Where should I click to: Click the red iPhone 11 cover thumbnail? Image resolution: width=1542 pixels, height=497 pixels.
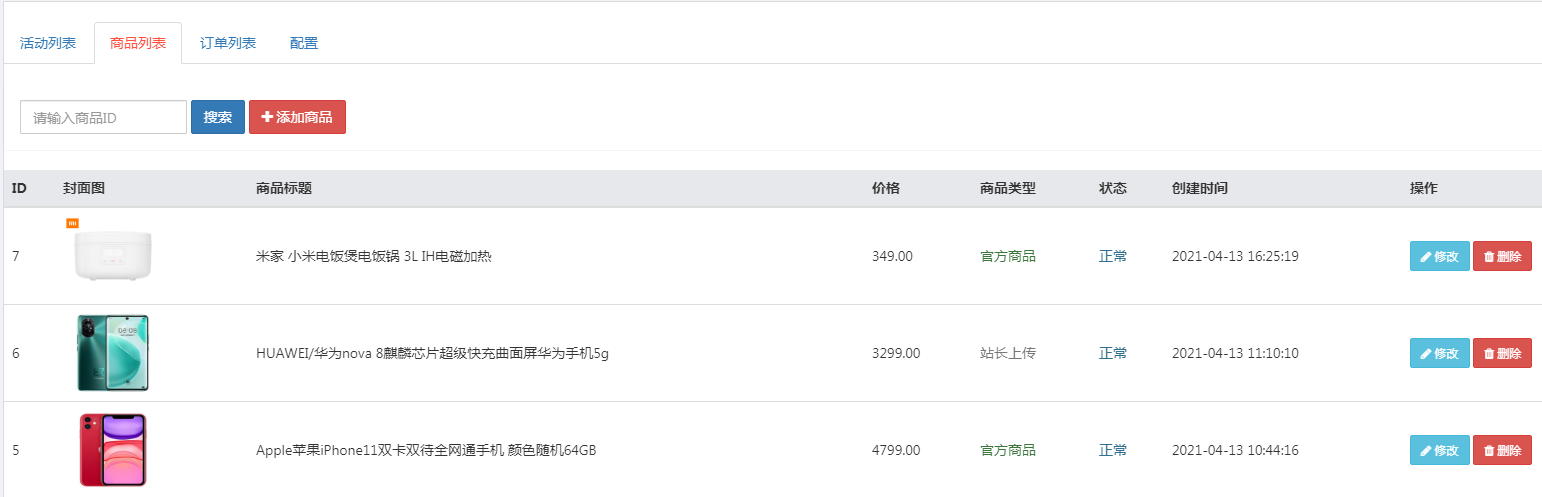(x=113, y=450)
